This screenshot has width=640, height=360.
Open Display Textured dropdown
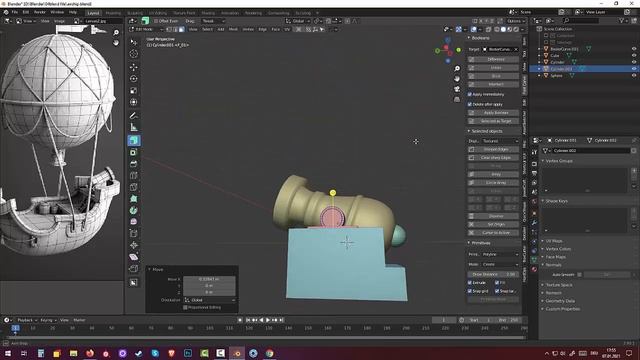coord(500,141)
